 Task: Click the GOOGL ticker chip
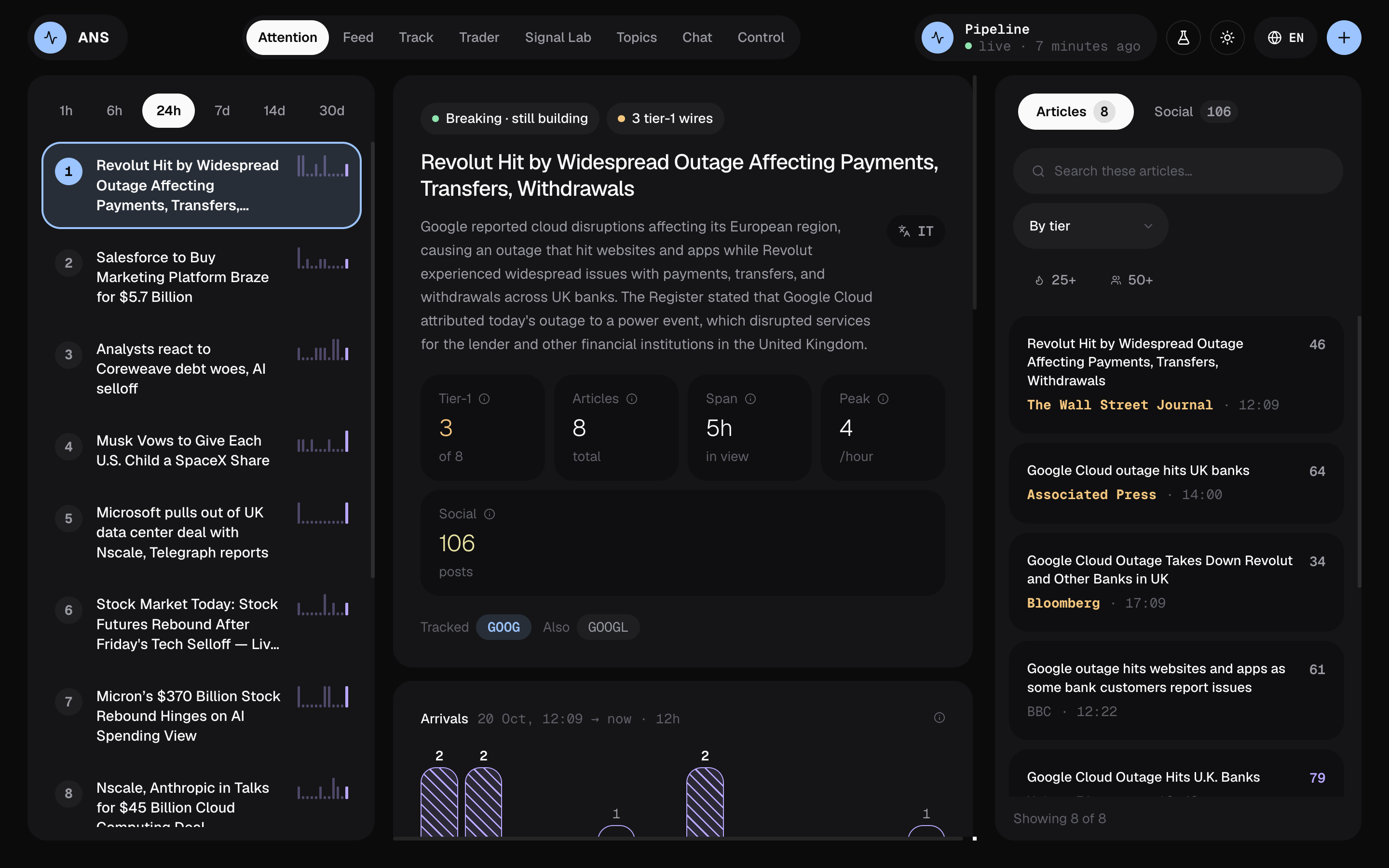[x=608, y=627]
